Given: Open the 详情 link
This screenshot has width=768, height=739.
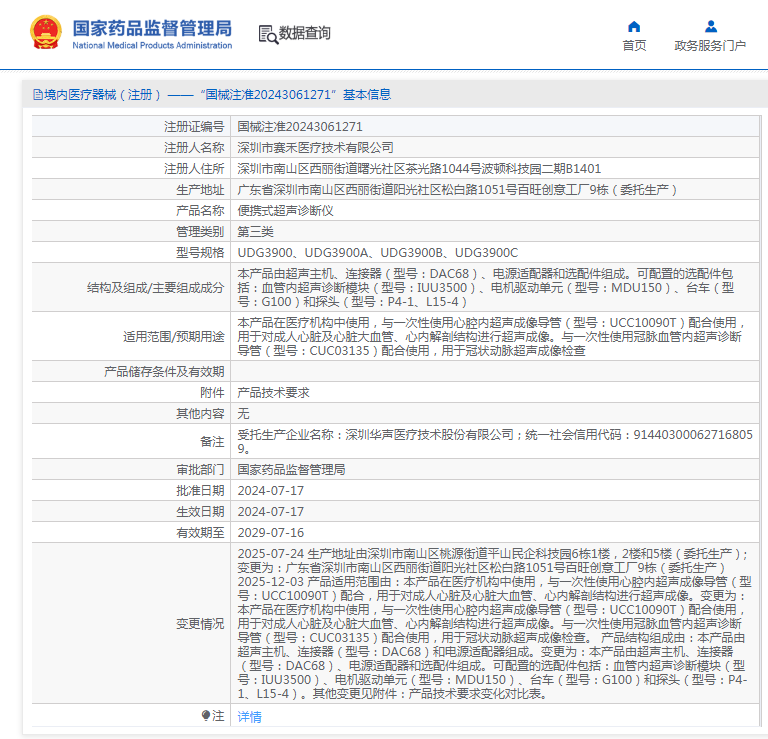Looking at the screenshot, I should pyautogui.click(x=249, y=716).
